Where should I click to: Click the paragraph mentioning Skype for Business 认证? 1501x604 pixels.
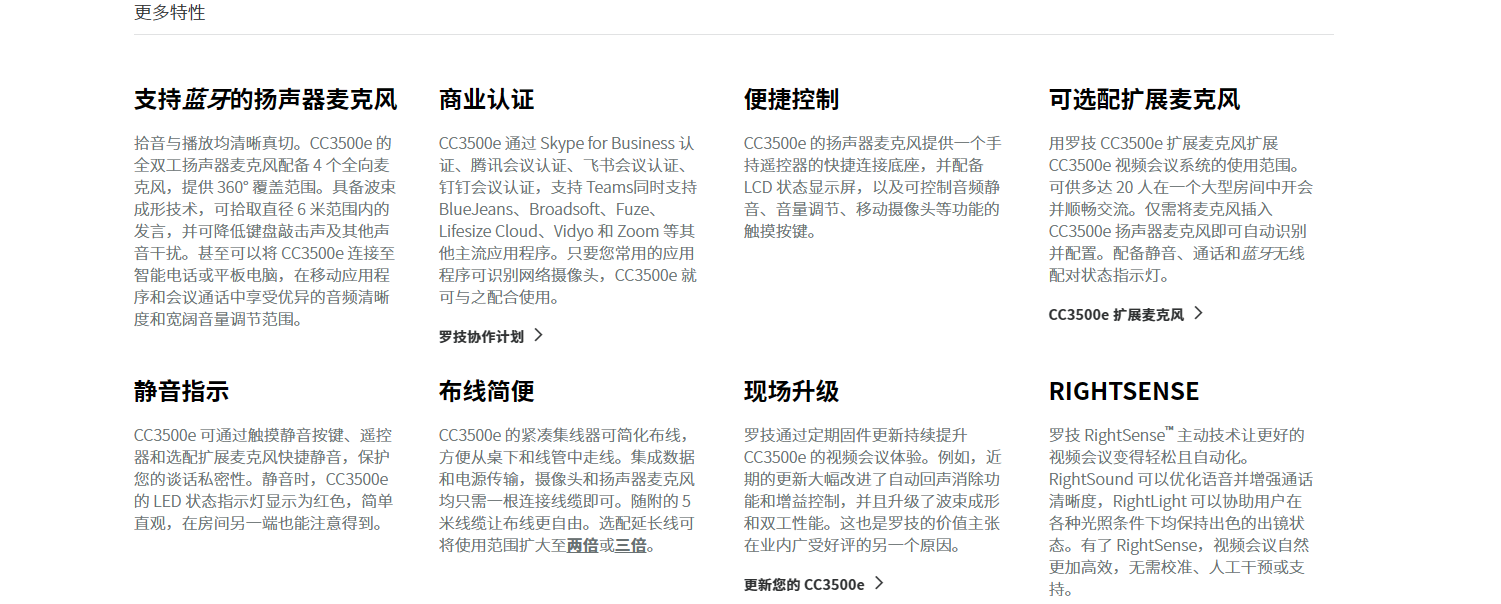point(569,220)
